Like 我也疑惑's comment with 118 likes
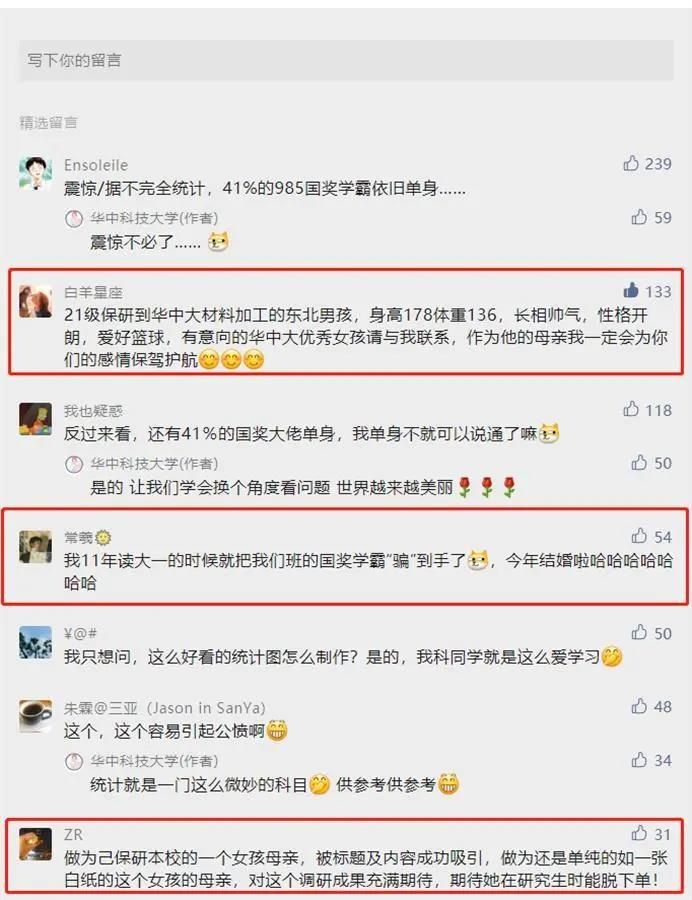 (x=631, y=409)
